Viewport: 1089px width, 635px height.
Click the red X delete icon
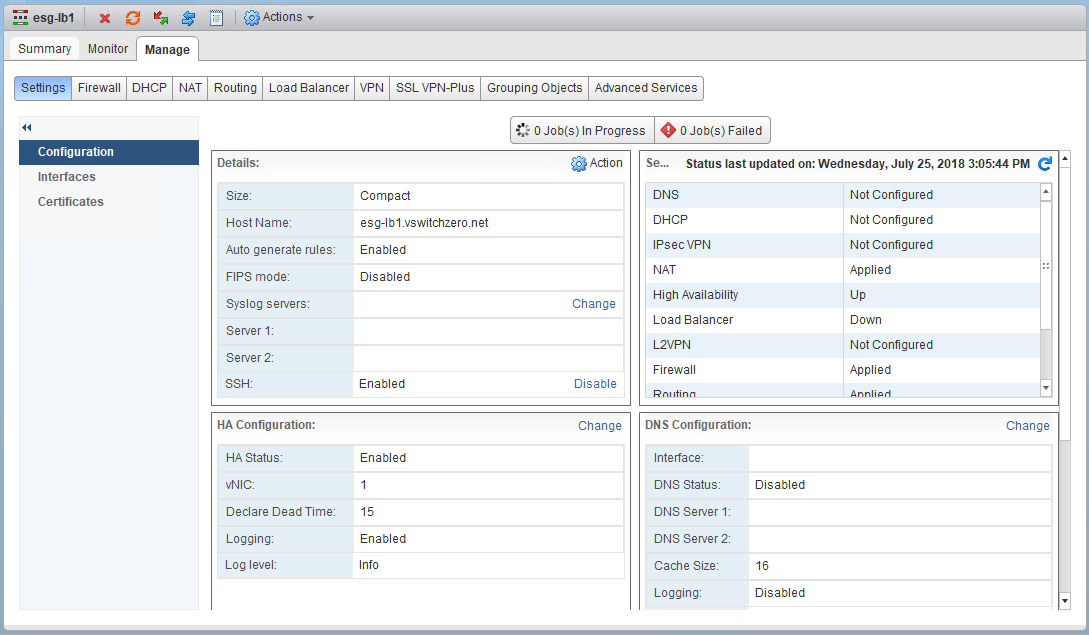coord(105,18)
